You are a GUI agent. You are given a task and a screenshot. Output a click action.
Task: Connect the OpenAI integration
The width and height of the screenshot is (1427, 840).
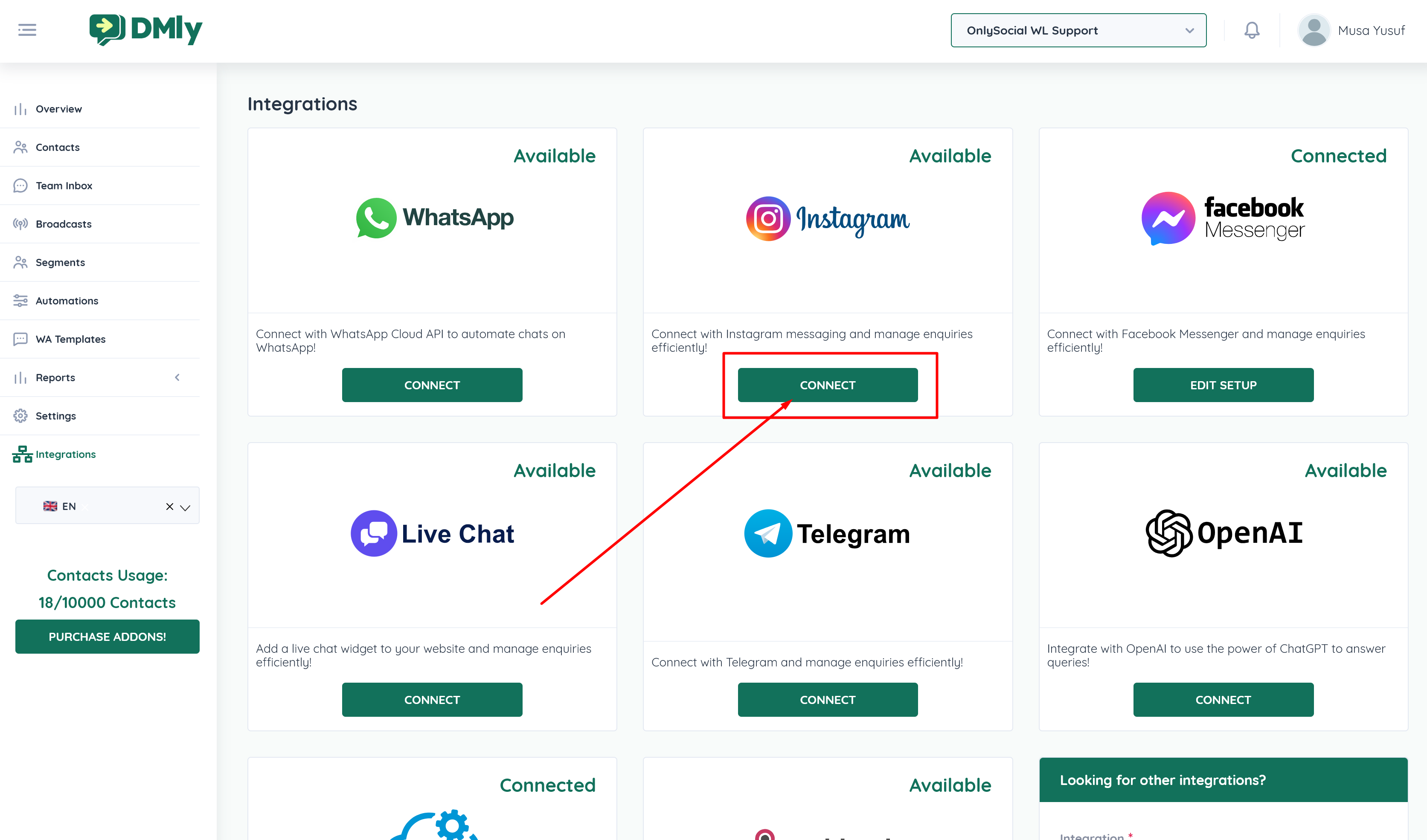point(1223,700)
